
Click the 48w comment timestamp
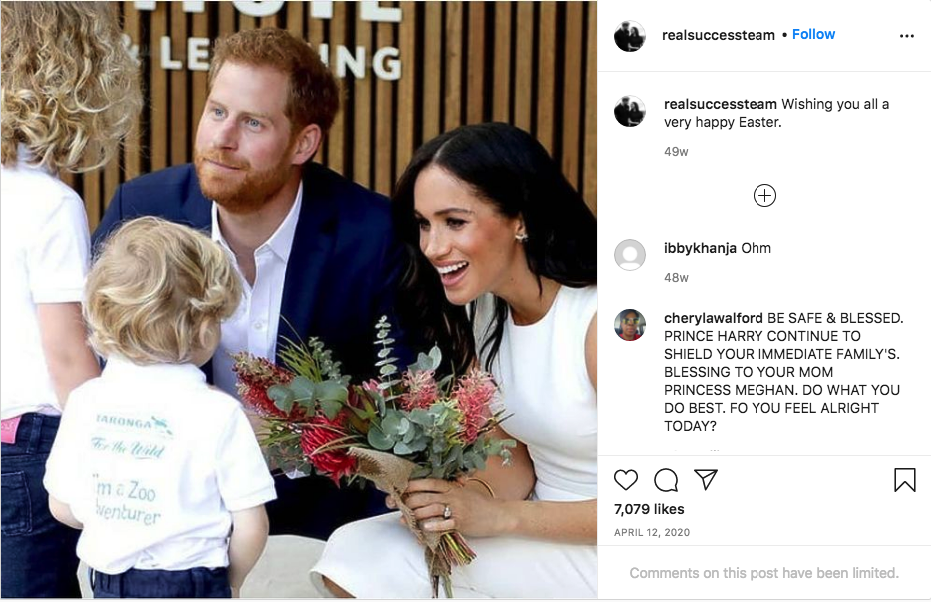pyautogui.click(x=676, y=278)
